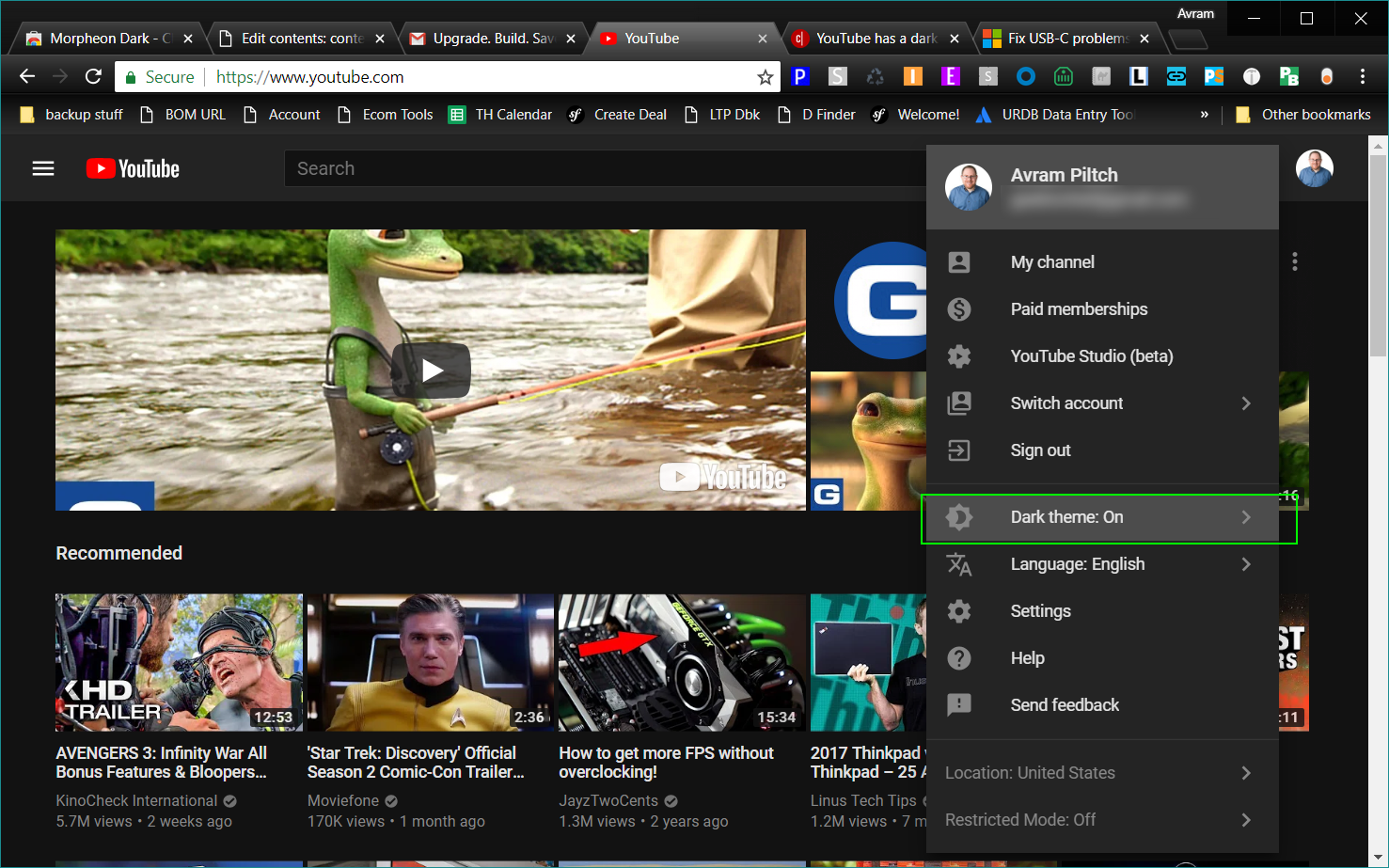Open Create Deal bookmark
The height and width of the screenshot is (868, 1389).
point(618,115)
